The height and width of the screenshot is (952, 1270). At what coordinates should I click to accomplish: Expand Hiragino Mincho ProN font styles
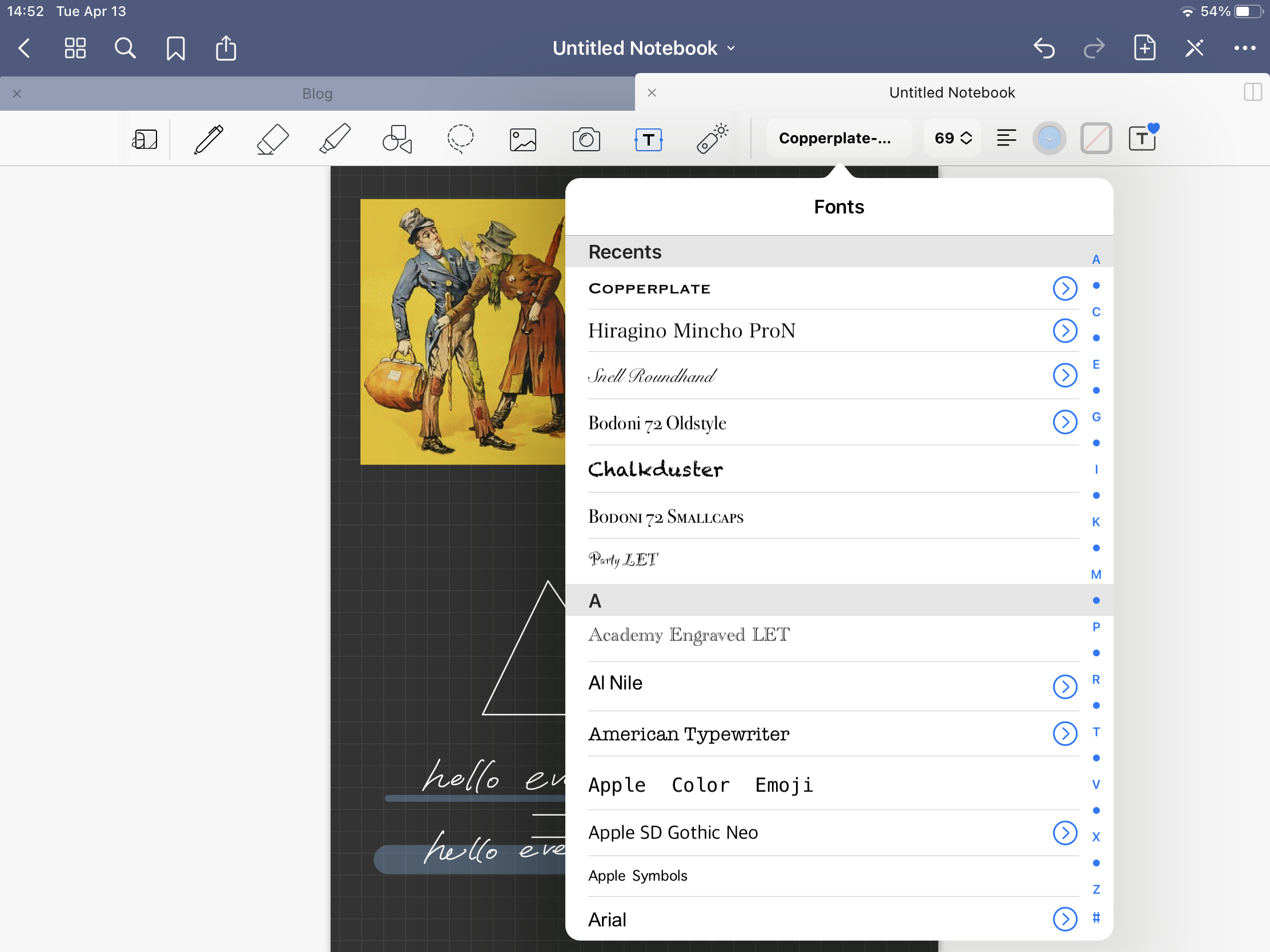[x=1064, y=330]
